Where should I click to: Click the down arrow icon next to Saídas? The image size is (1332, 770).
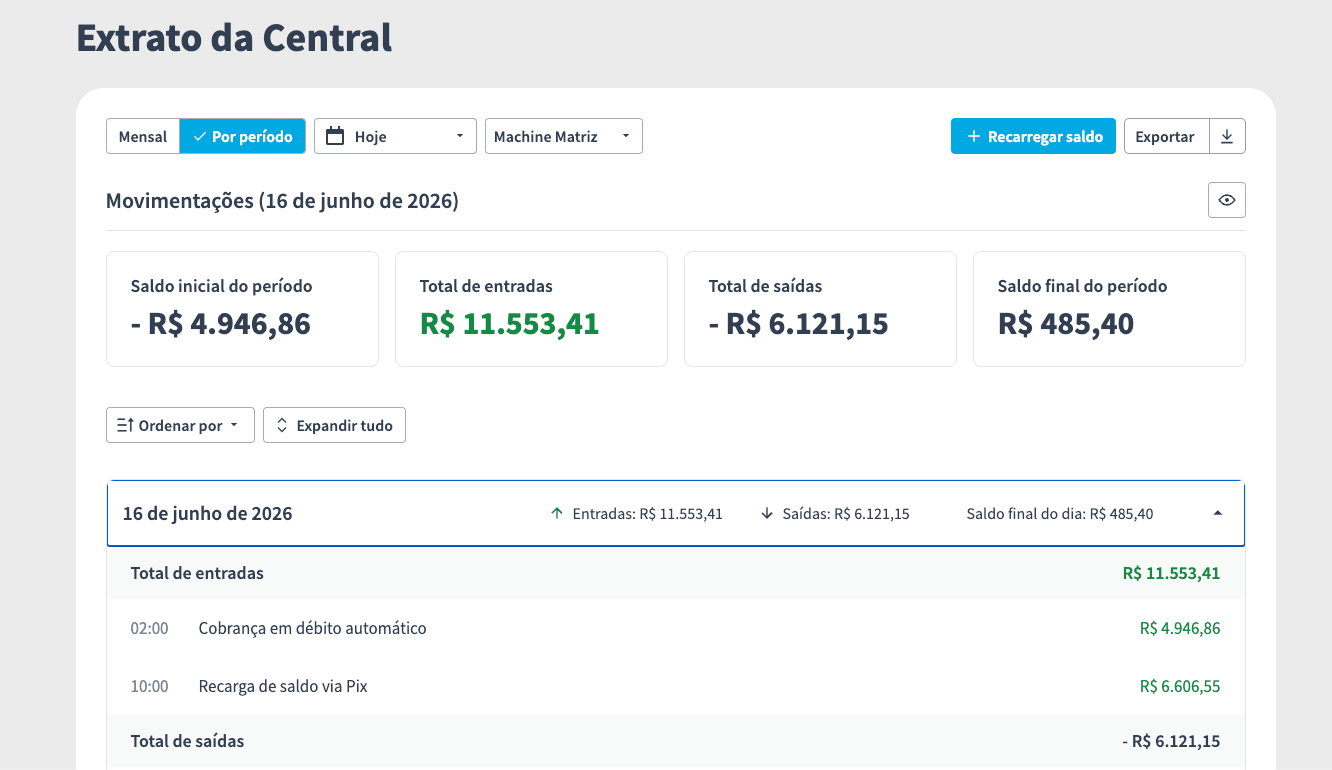click(767, 513)
